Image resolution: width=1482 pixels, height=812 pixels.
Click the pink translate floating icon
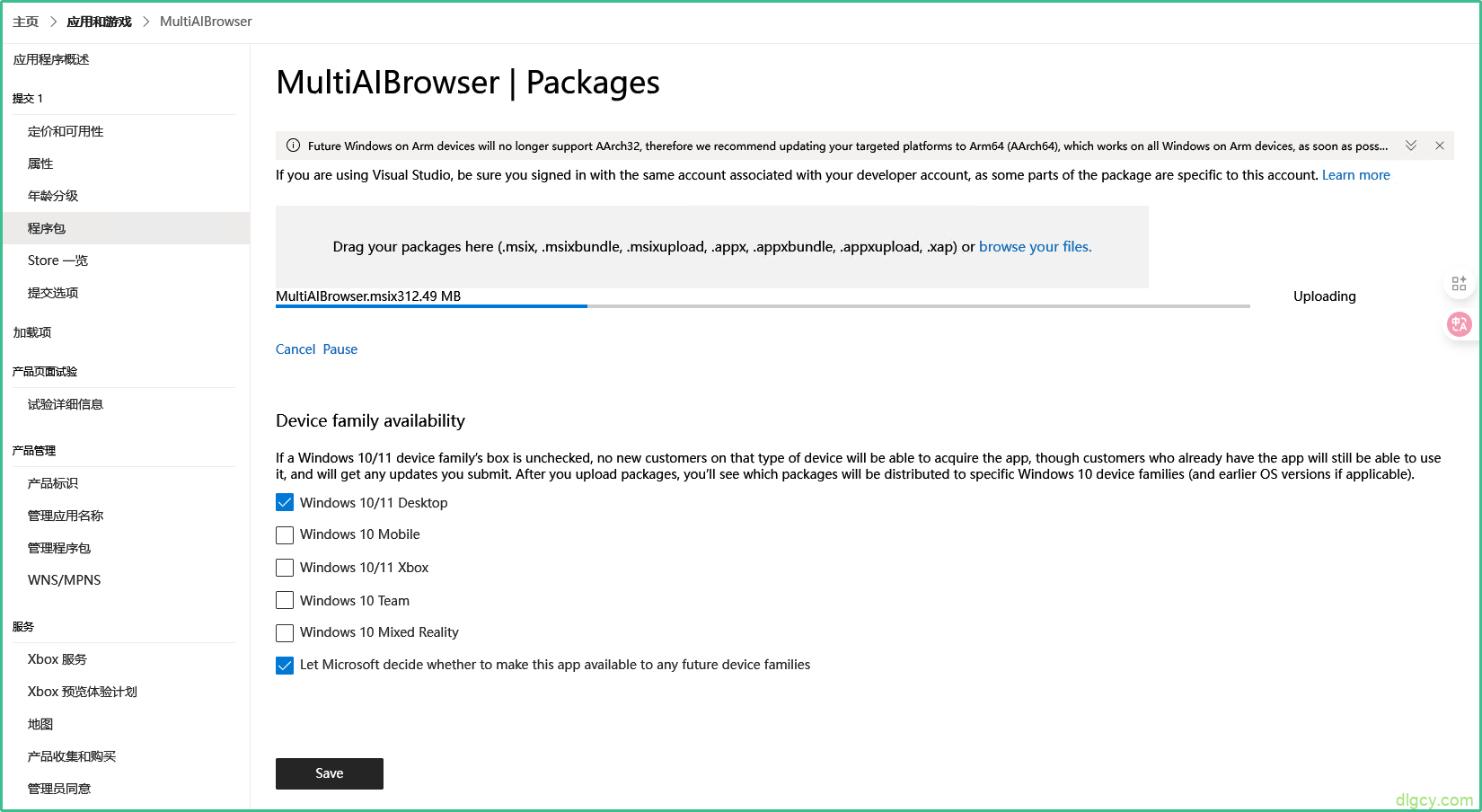tap(1459, 324)
